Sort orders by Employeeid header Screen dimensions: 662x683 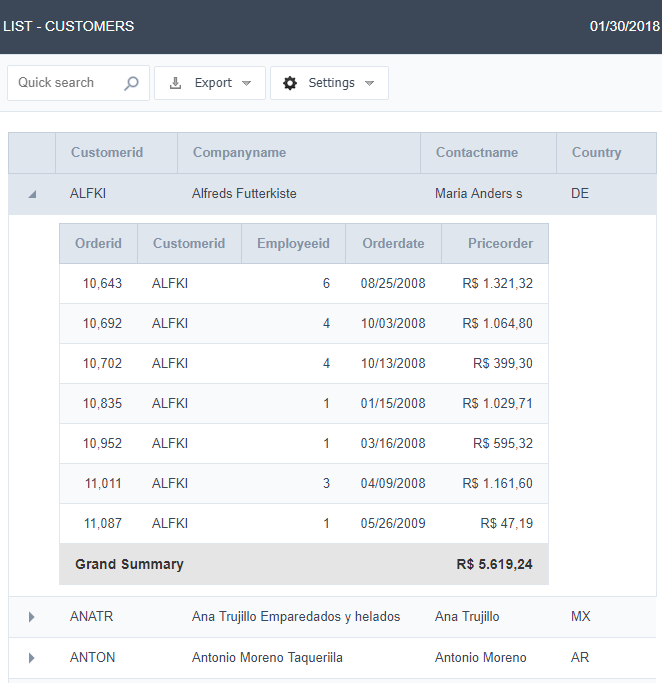click(x=293, y=243)
